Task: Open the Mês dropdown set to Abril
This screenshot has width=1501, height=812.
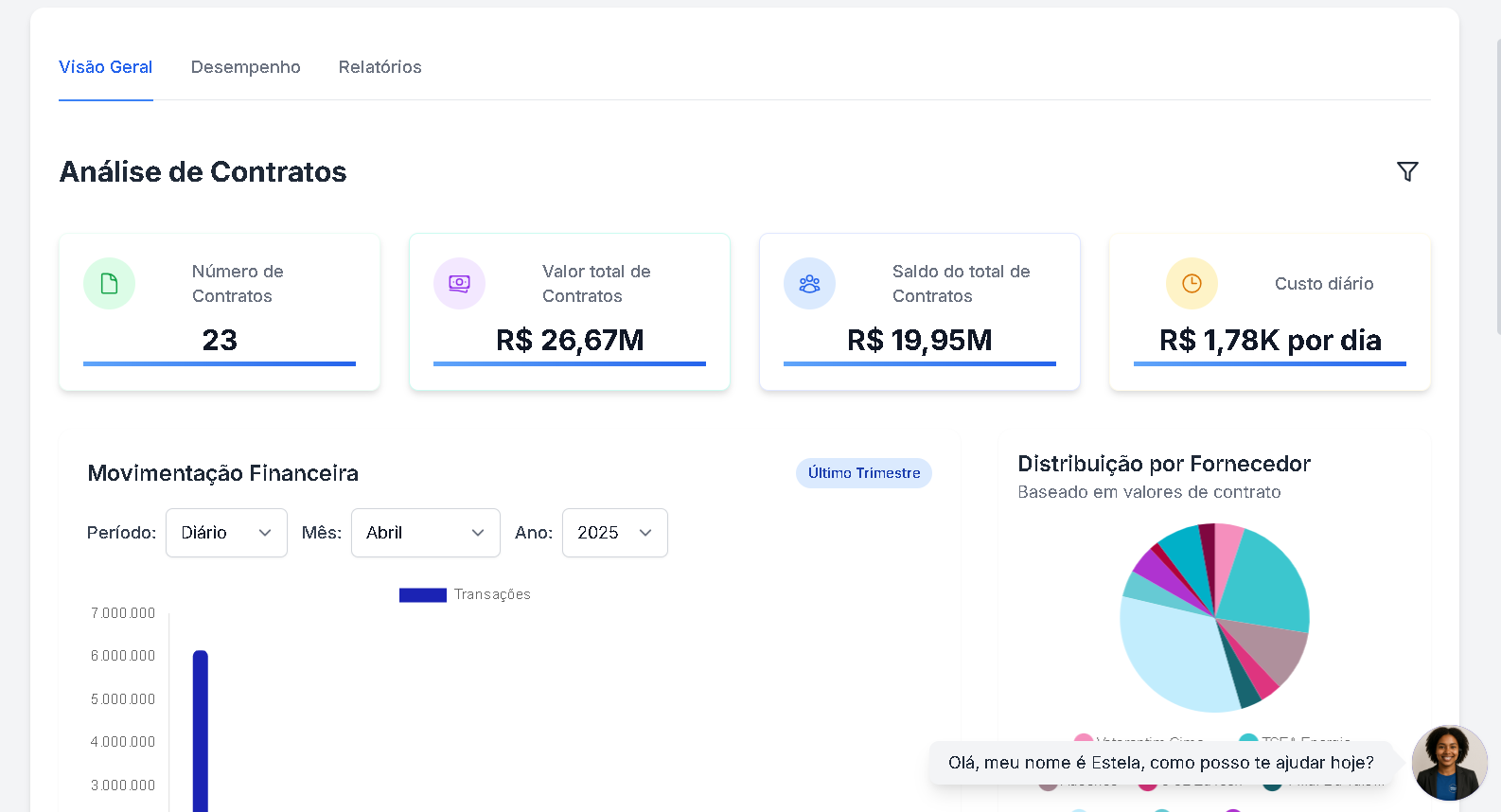Action: [425, 533]
